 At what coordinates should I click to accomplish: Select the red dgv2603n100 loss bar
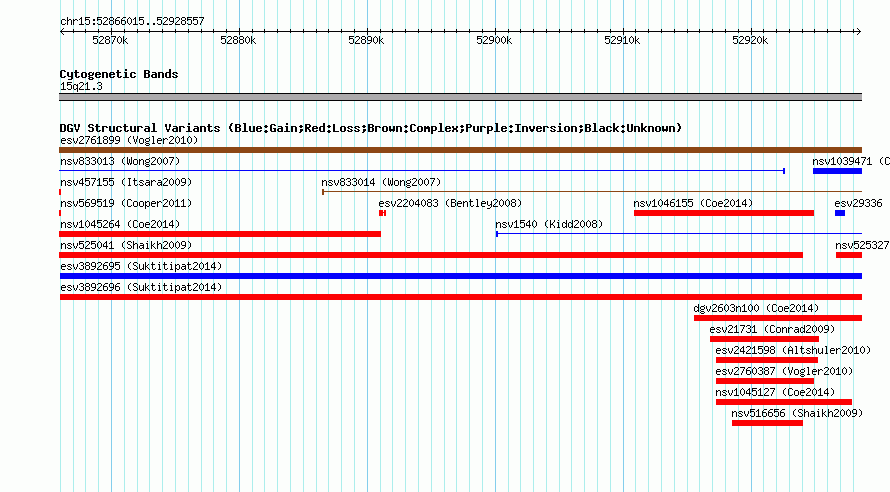click(778, 318)
